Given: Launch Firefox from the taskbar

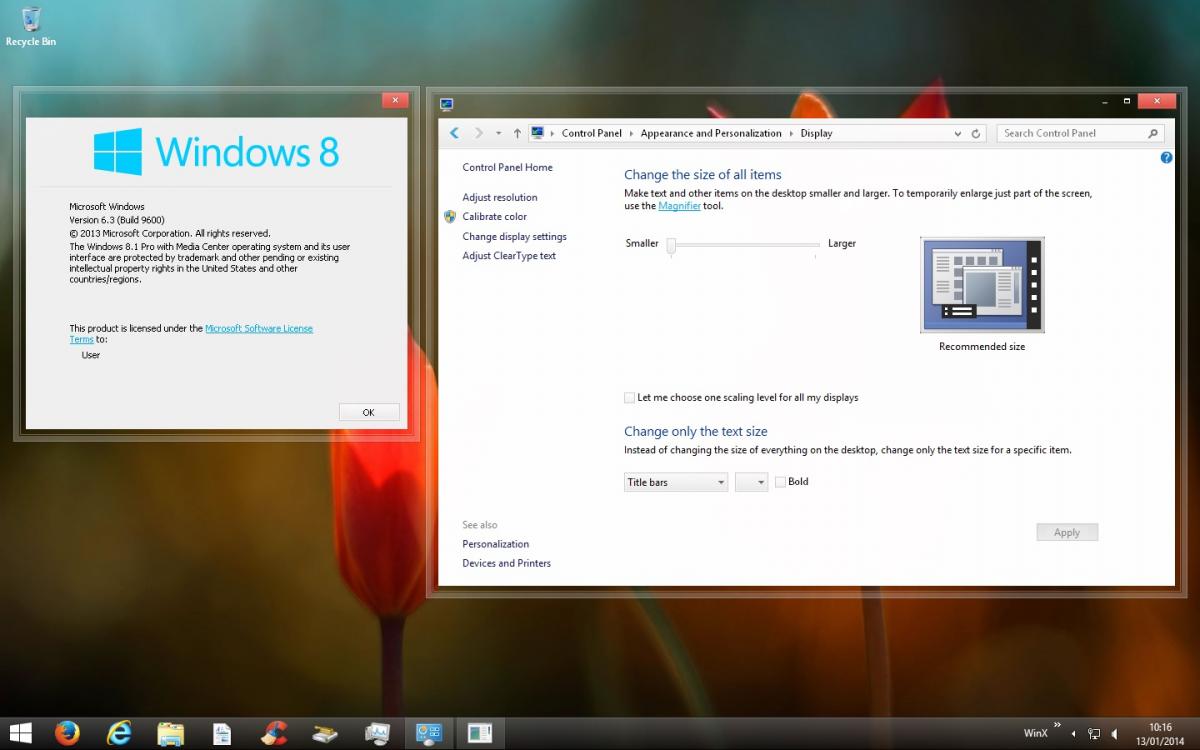Looking at the screenshot, I should (67, 733).
